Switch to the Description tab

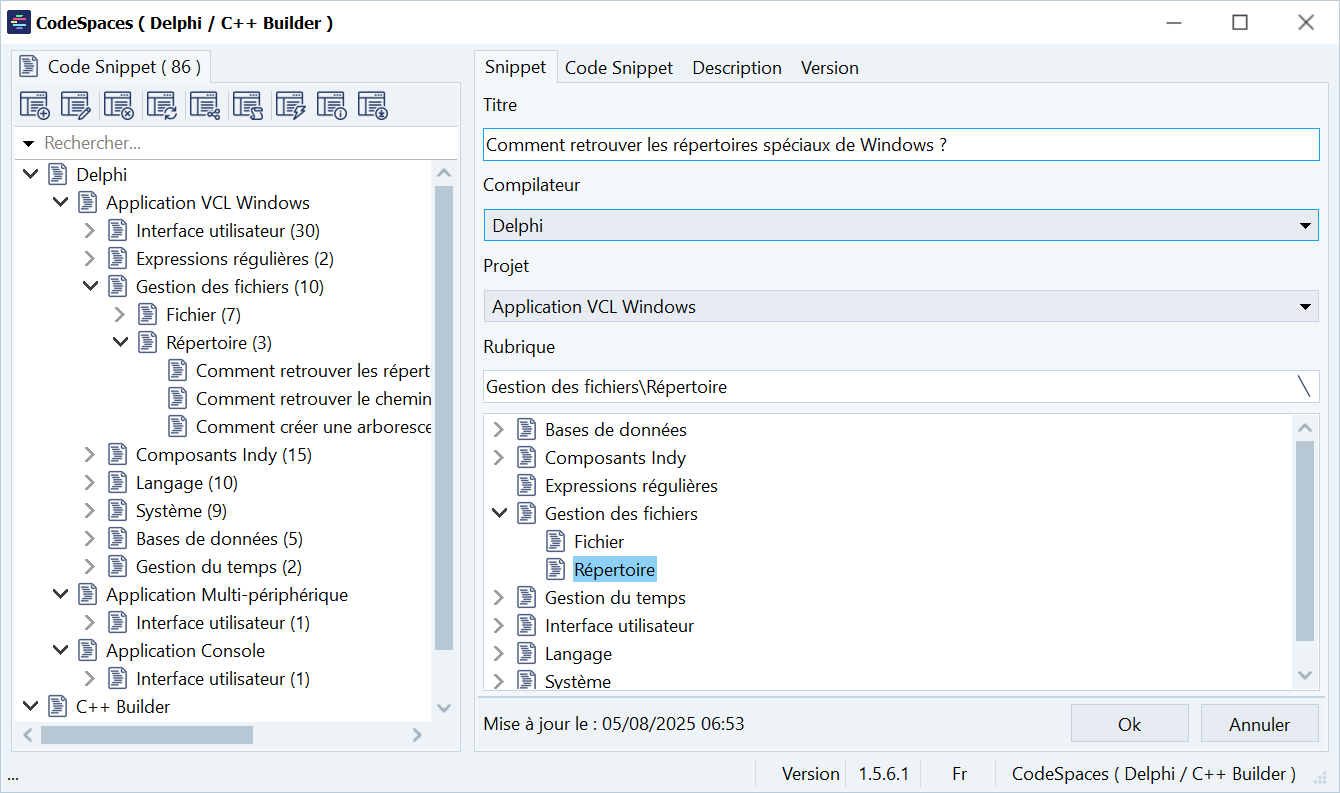click(x=737, y=68)
